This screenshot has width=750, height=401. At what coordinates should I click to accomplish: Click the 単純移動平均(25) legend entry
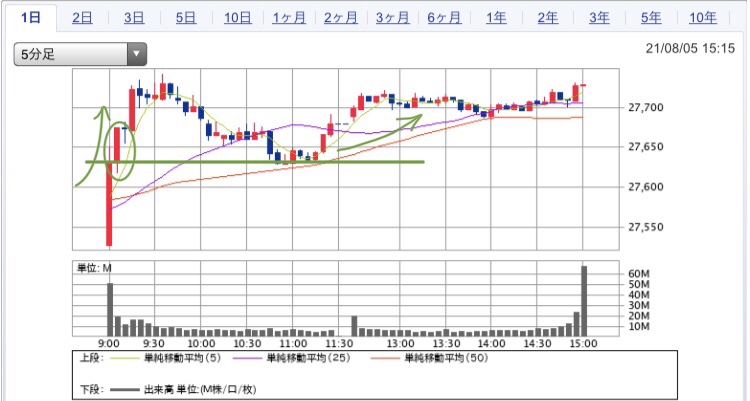pyautogui.click(x=292, y=358)
